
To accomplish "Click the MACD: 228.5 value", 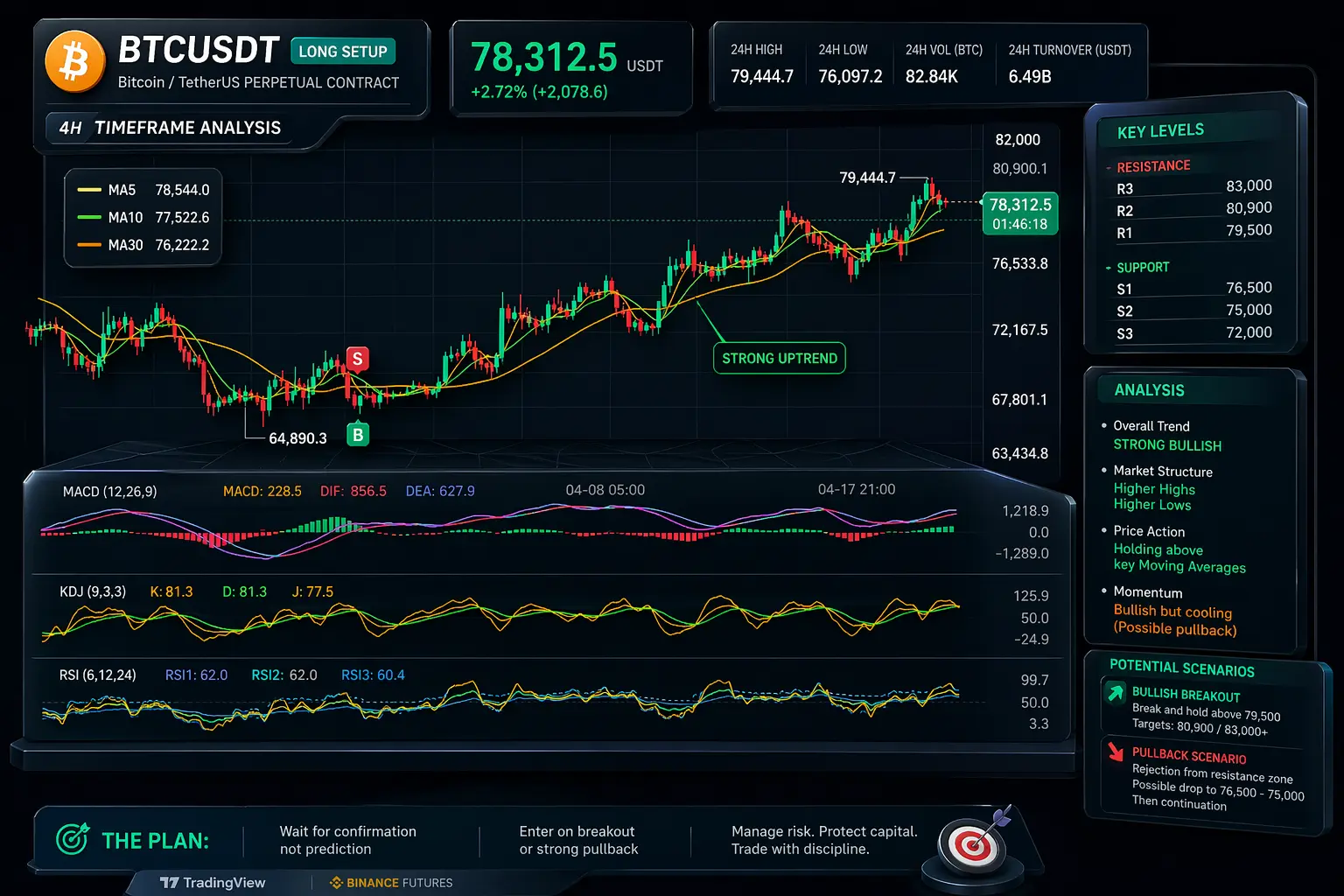I will coord(262,492).
